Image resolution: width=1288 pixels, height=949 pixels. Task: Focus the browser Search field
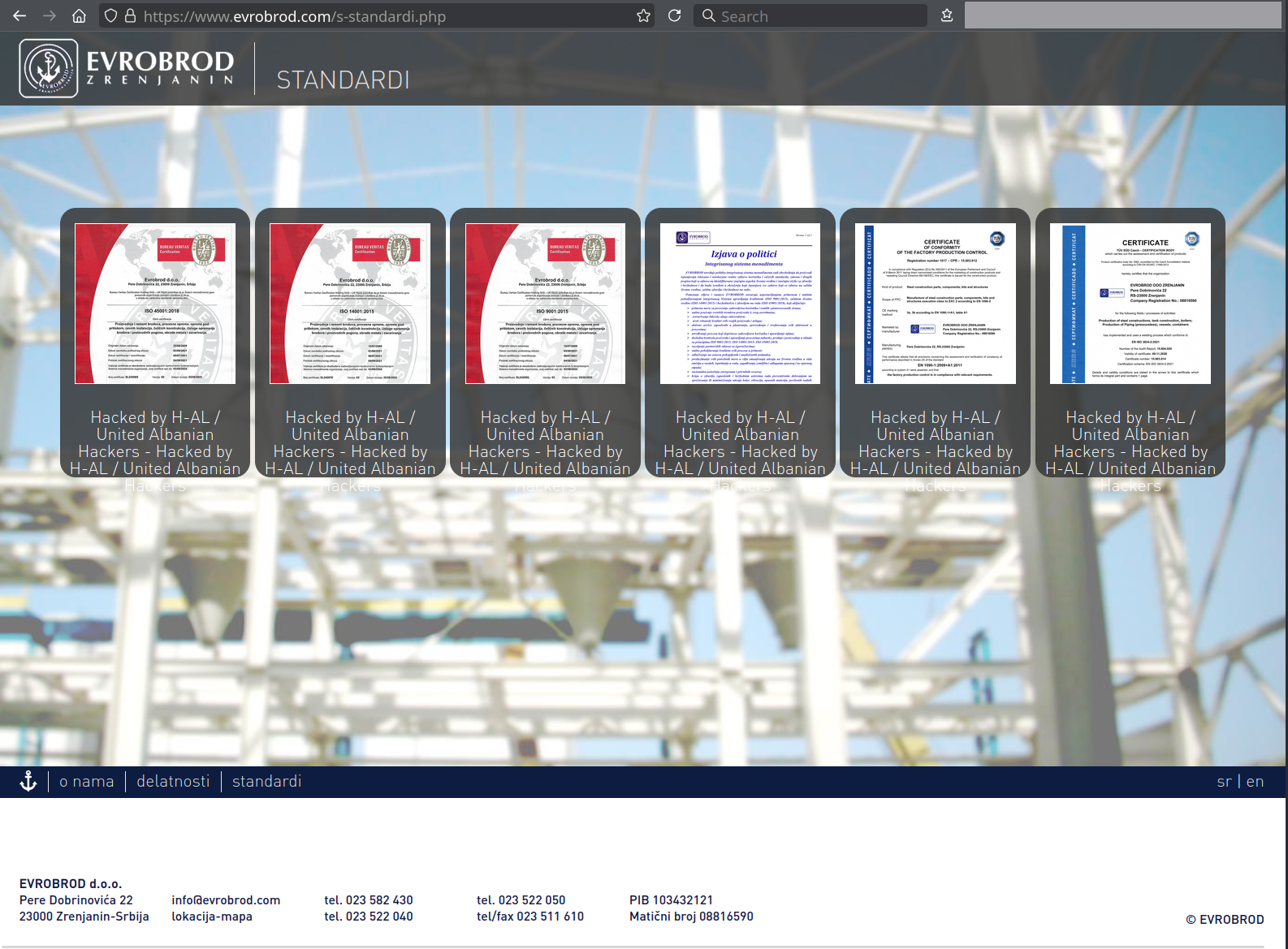(x=810, y=15)
